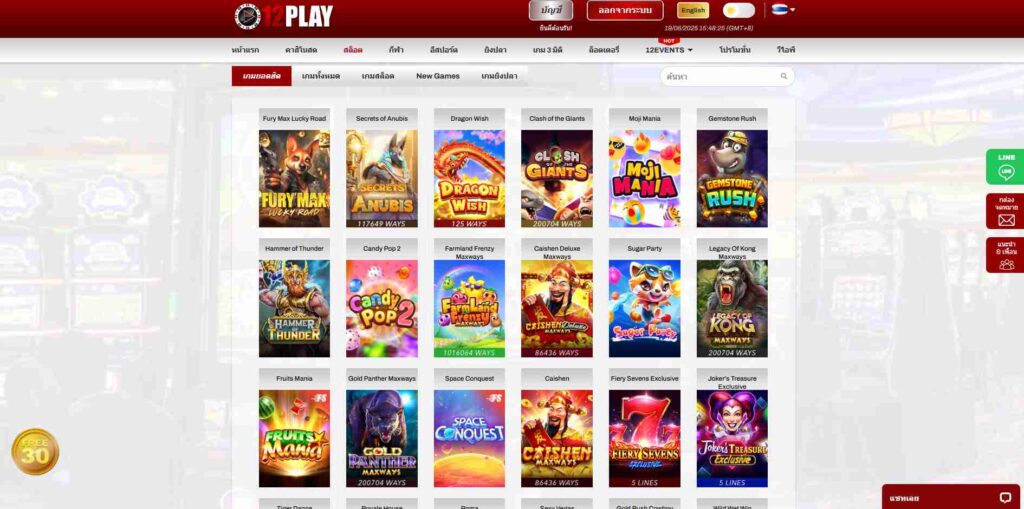The image size is (1024, 509).
Task: Click the ออกจากระบบ logout button
Action: coord(625,10)
